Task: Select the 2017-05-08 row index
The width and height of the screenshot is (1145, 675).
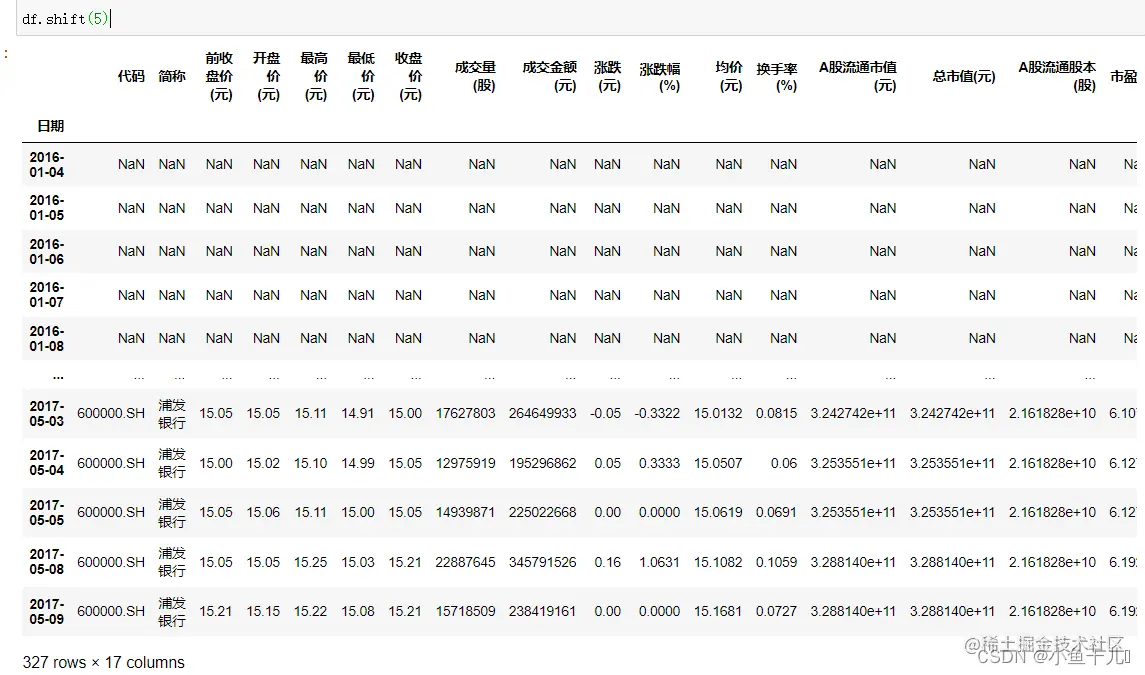Action: (47, 561)
